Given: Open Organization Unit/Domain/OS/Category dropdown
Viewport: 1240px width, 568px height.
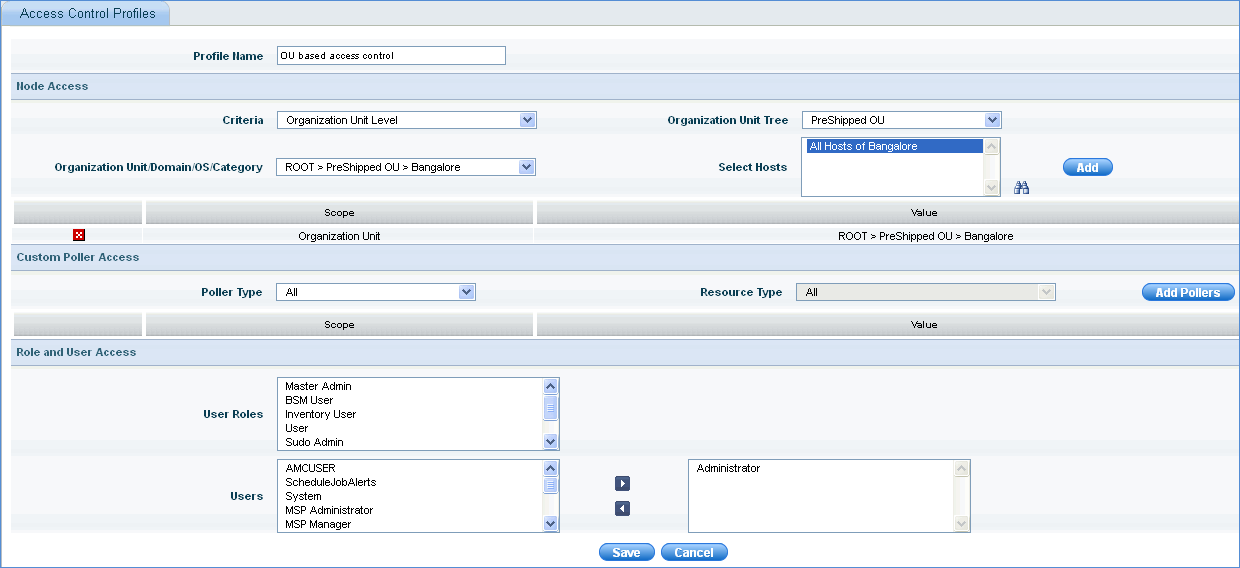Looking at the screenshot, I should tap(406, 167).
